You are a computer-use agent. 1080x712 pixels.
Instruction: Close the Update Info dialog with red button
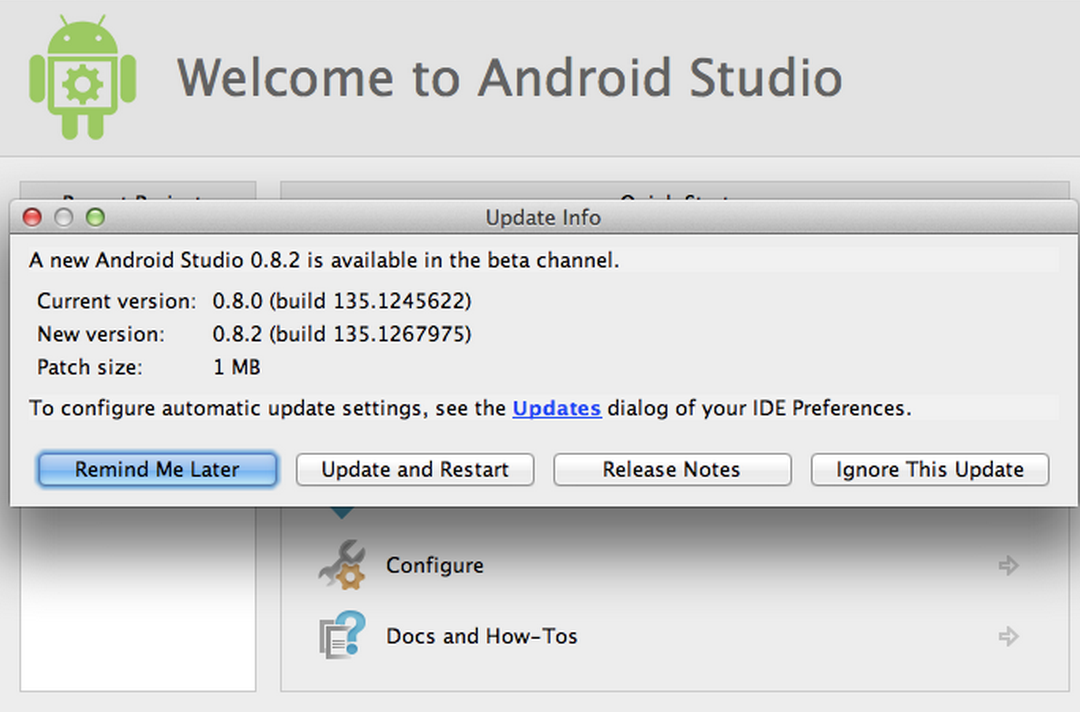tap(32, 218)
